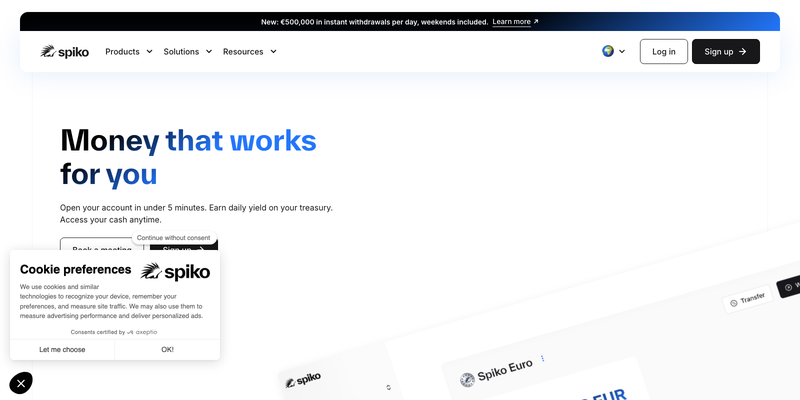Viewport: 800px width, 400px height.
Task: Close cookie widget with round X button
Action: (21, 383)
